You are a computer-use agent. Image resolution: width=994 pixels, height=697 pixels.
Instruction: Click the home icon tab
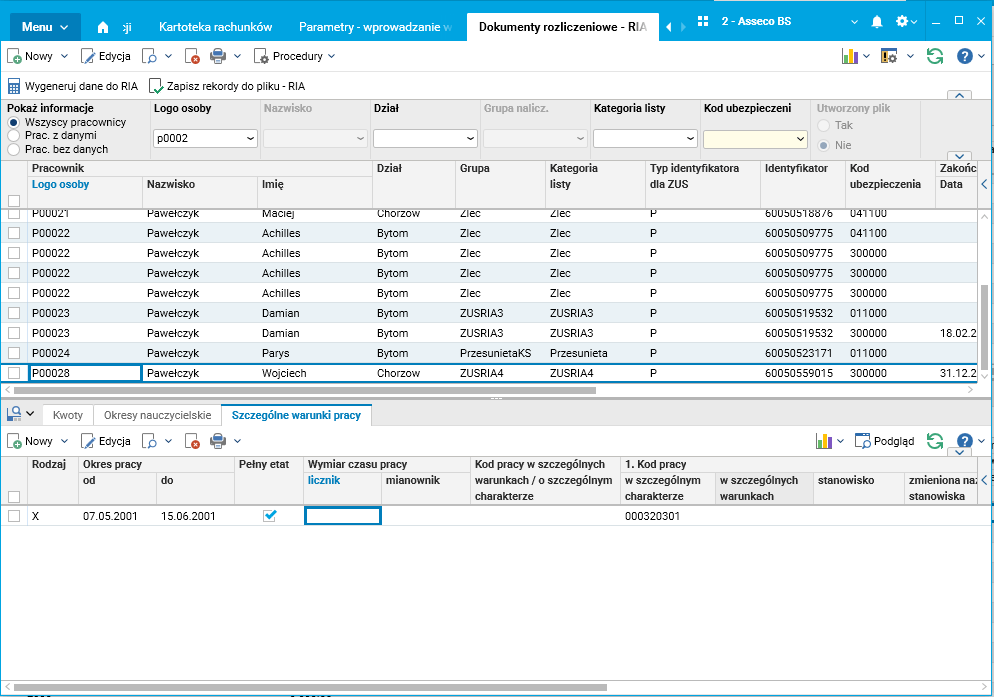point(103,26)
